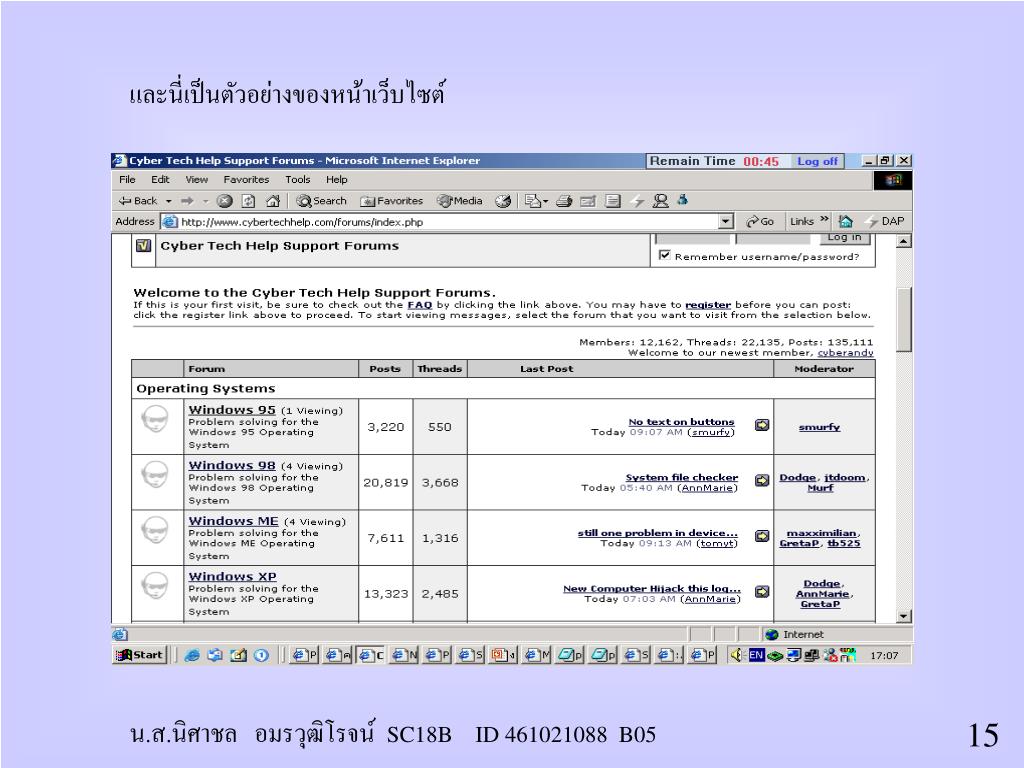The image size is (1024, 768).
Task: Click the PowerPoint taskbar button
Action: [x=504, y=655]
